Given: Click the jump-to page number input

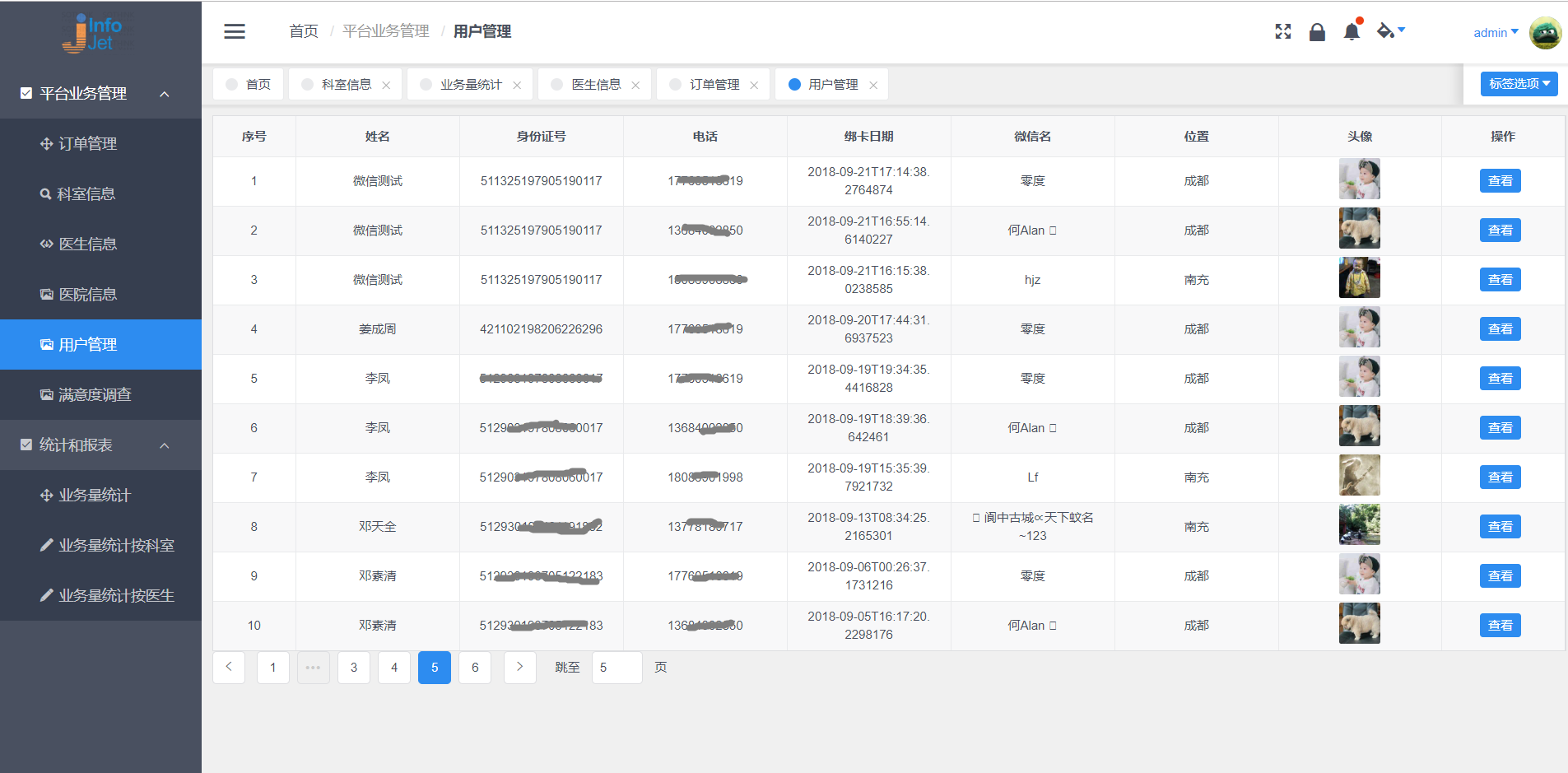Looking at the screenshot, I should pyautogui.click(x=616, y=668).
